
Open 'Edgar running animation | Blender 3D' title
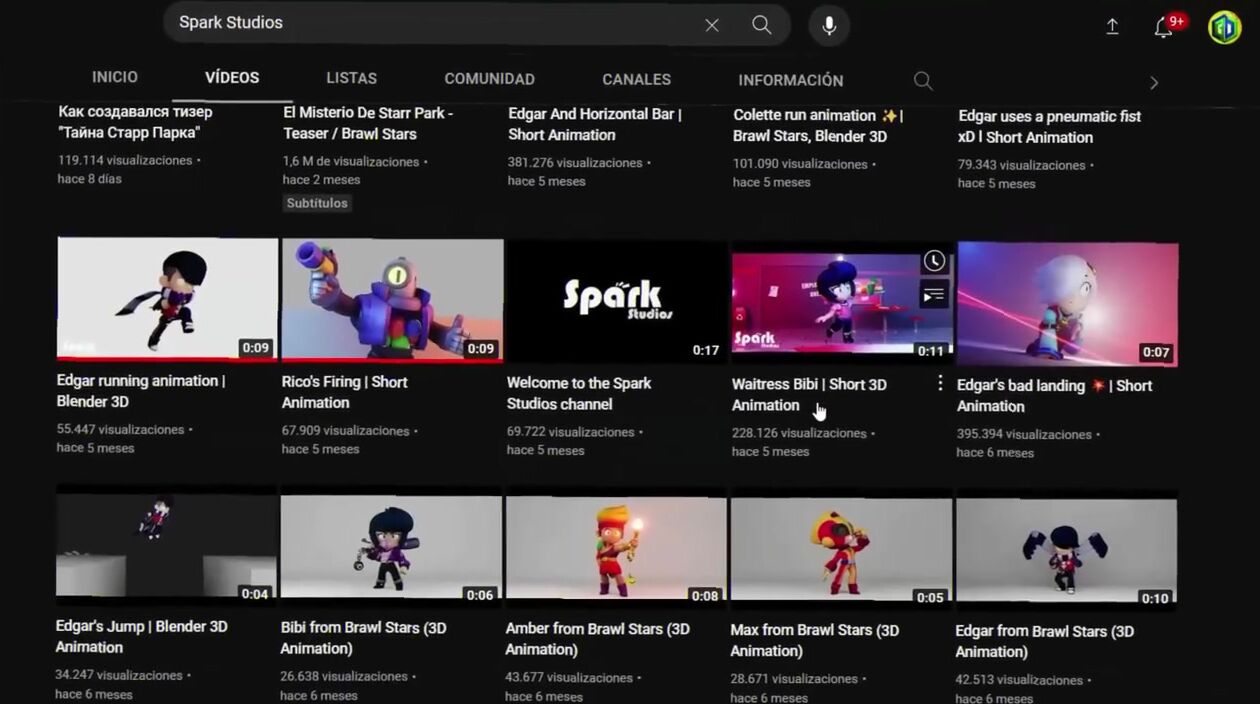click(x=141, y=391)
